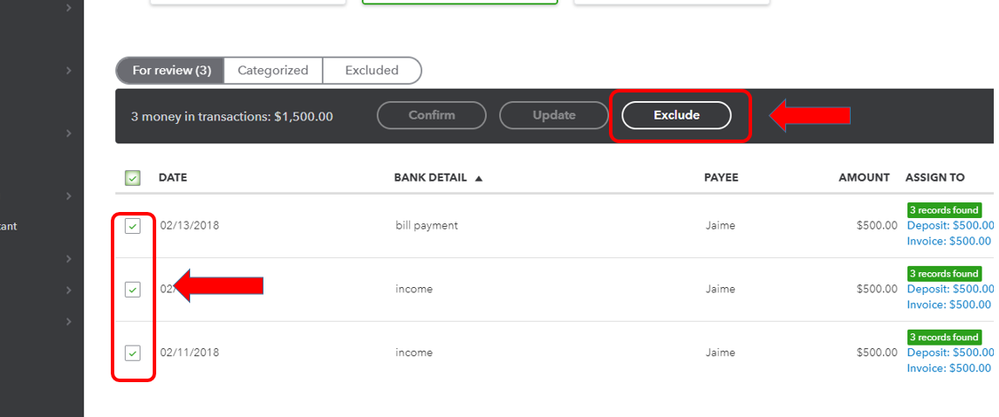Click the Payee column header
Screen dimensions: 999x417
[721, 178]
